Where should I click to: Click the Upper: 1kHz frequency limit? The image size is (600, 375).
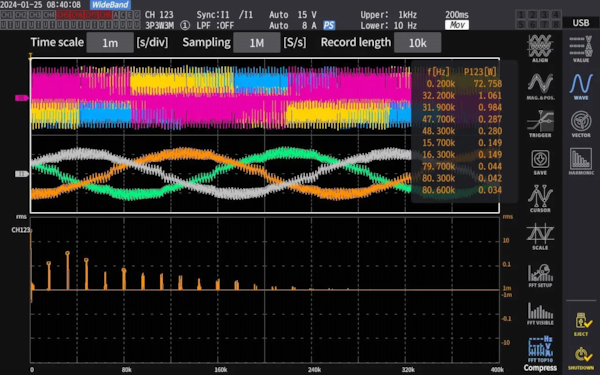388,15
